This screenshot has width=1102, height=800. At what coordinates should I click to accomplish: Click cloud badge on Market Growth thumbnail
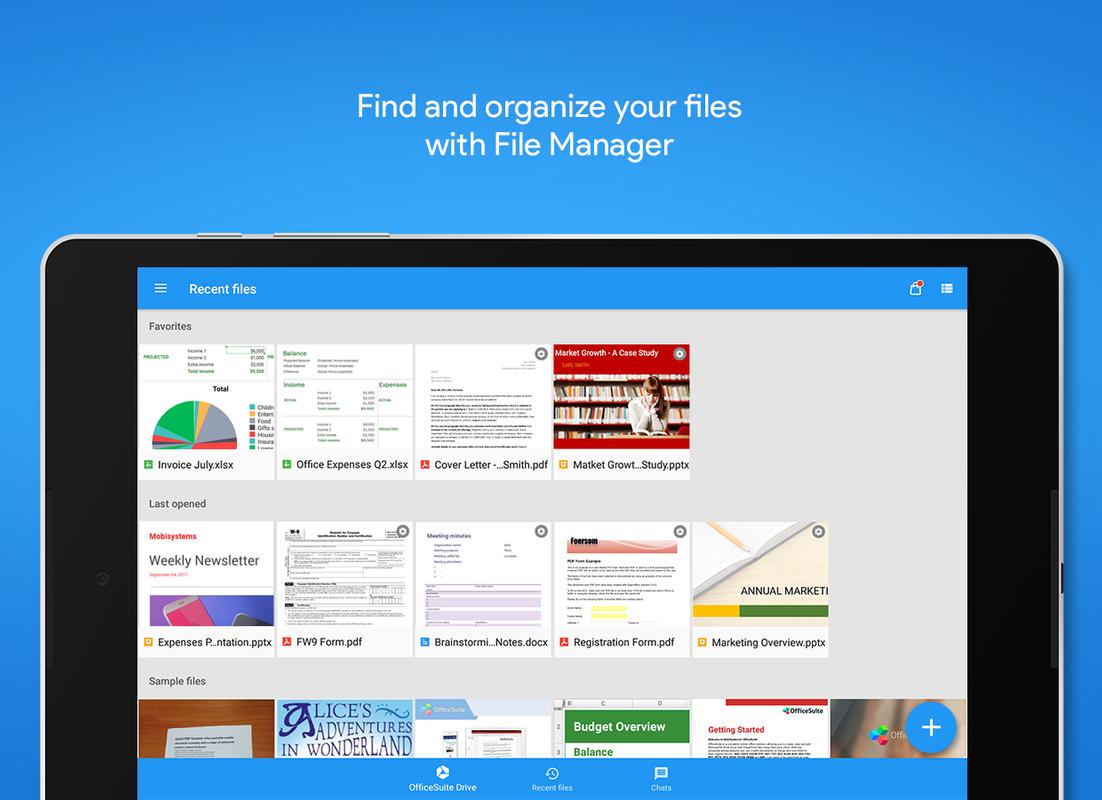pos(680,354)
